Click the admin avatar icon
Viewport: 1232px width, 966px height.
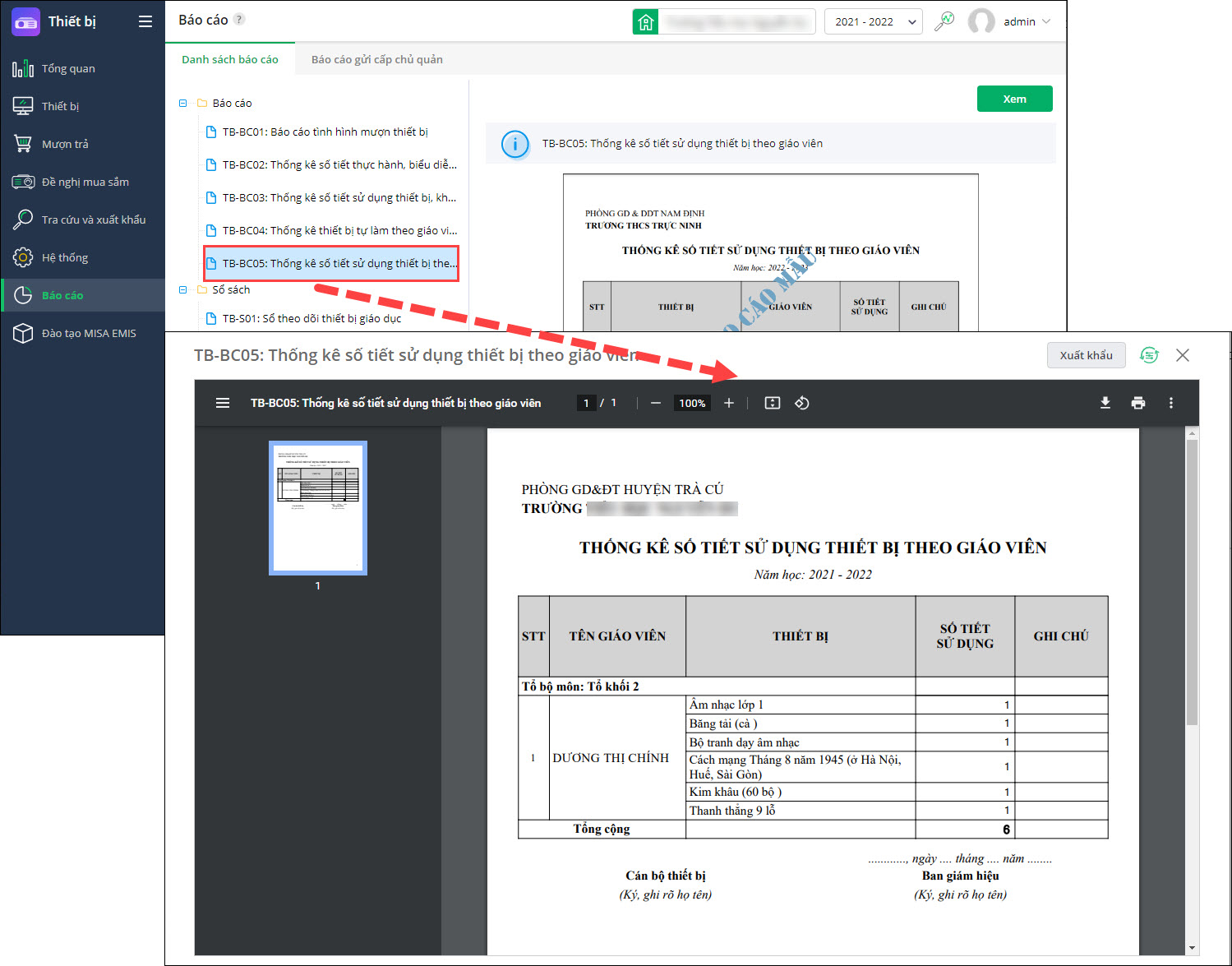coord(981,21)
